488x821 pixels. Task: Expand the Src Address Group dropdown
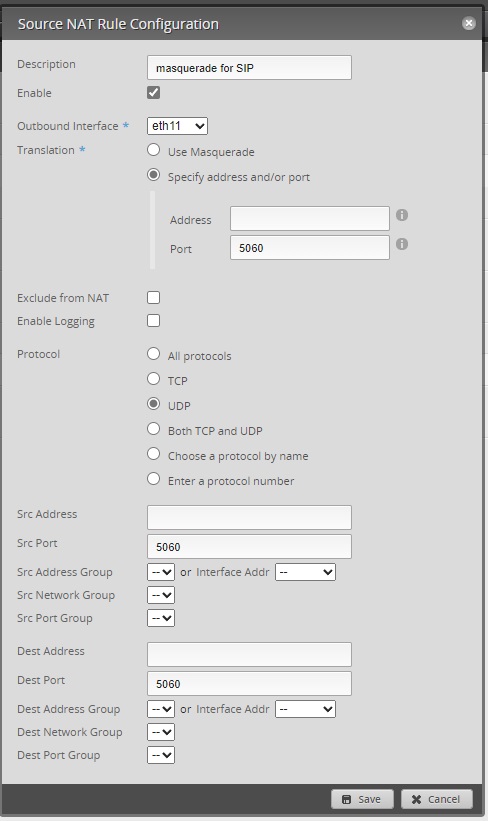click(161, 572)
